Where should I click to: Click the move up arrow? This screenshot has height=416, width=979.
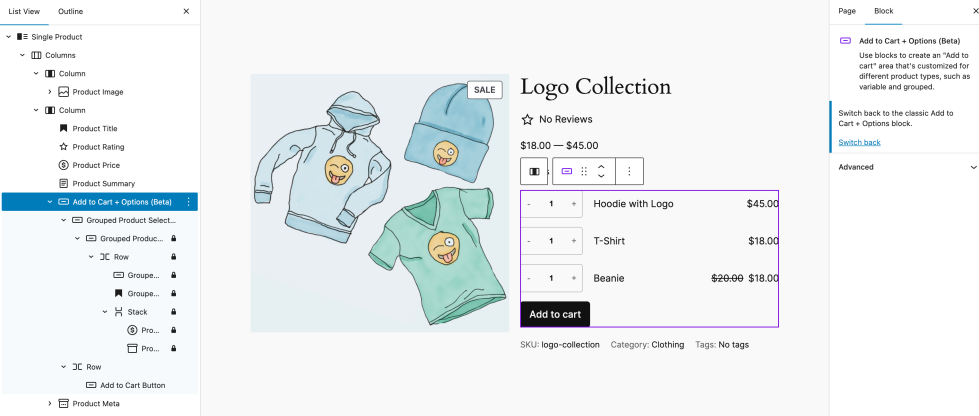tap(601, 166)
